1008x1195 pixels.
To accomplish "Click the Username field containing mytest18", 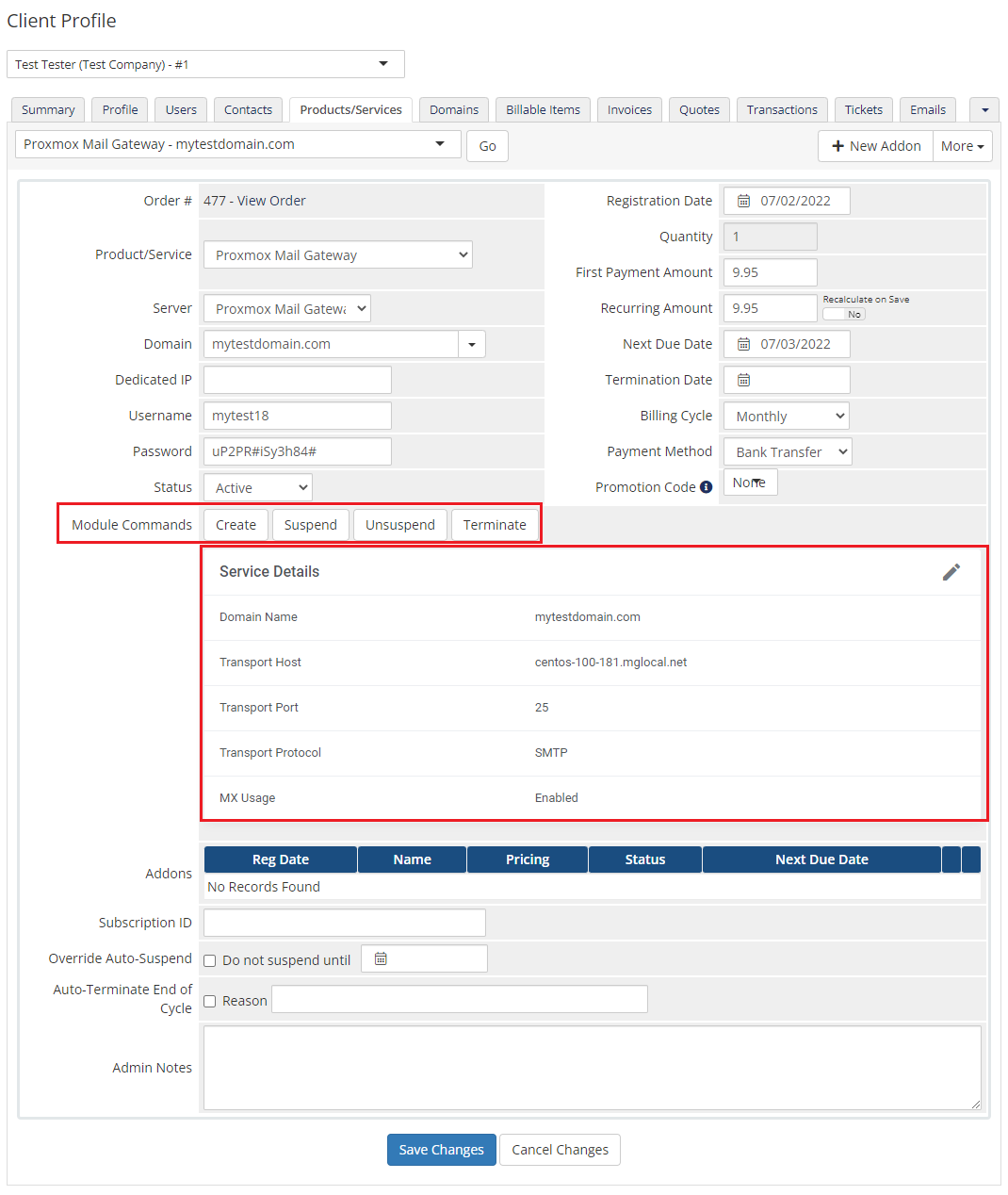I will 298,416.
